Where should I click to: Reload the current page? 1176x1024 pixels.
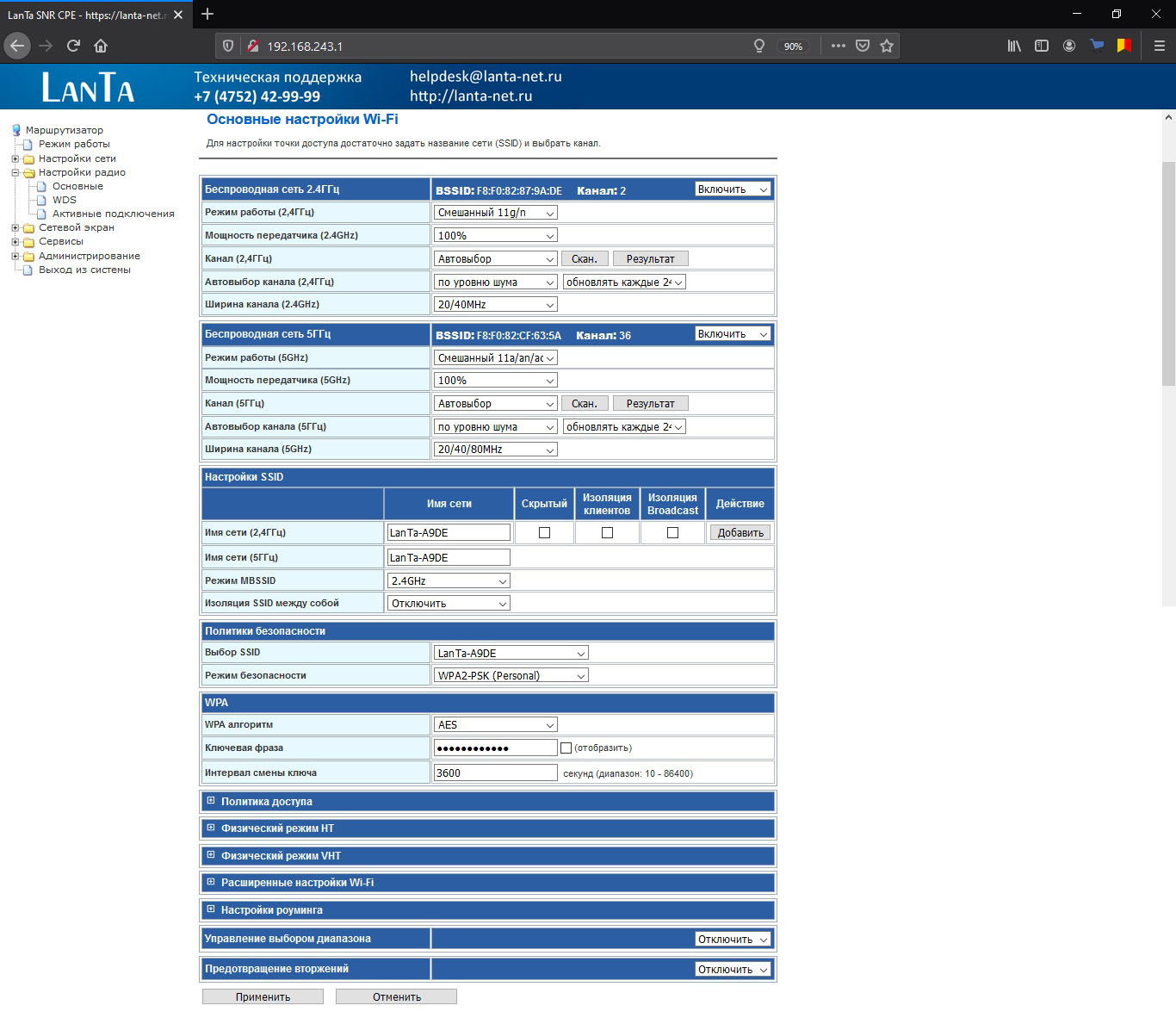click(x=73, y=46)
